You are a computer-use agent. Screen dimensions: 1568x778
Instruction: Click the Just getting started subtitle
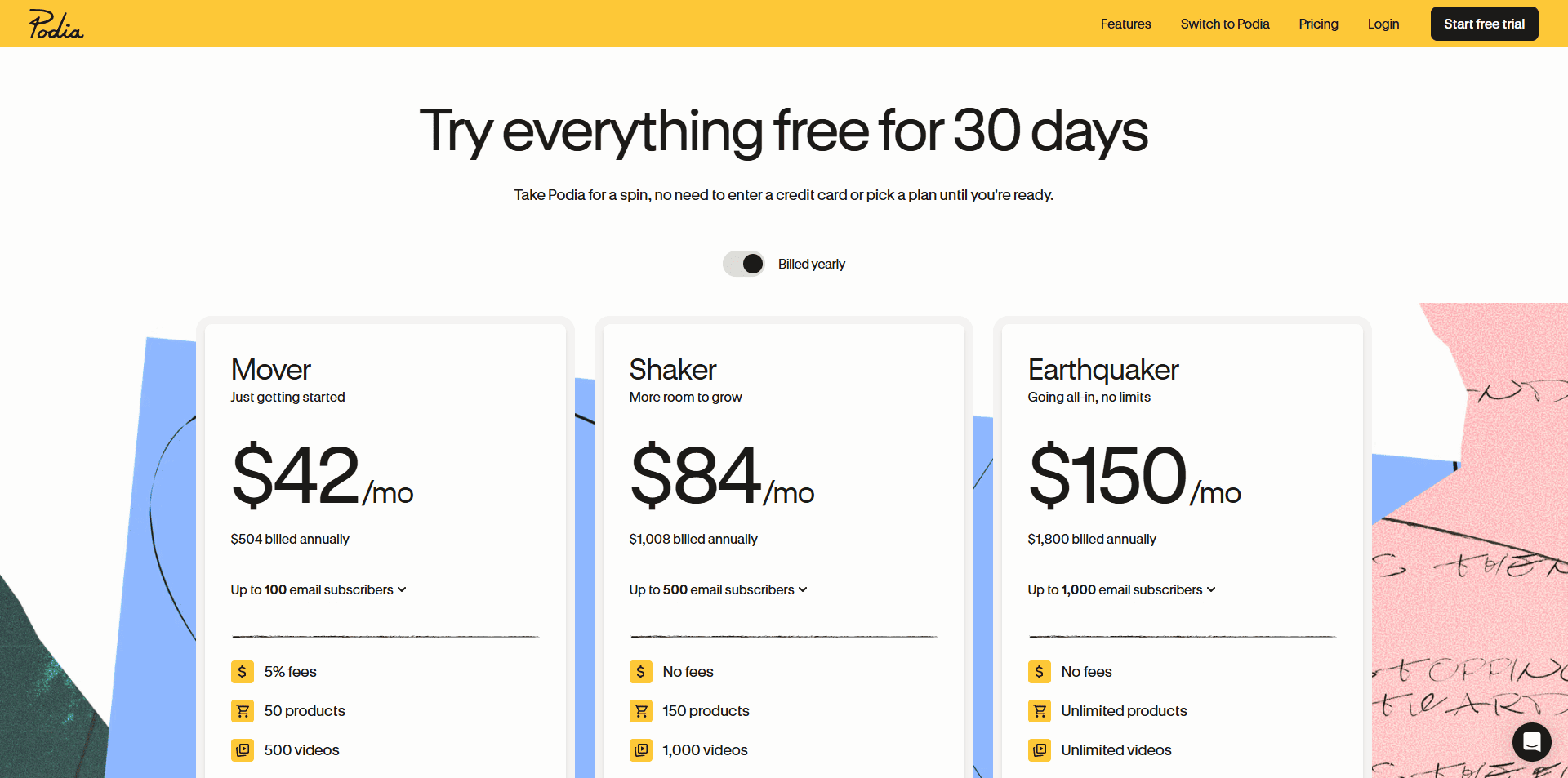pos(287,398)
